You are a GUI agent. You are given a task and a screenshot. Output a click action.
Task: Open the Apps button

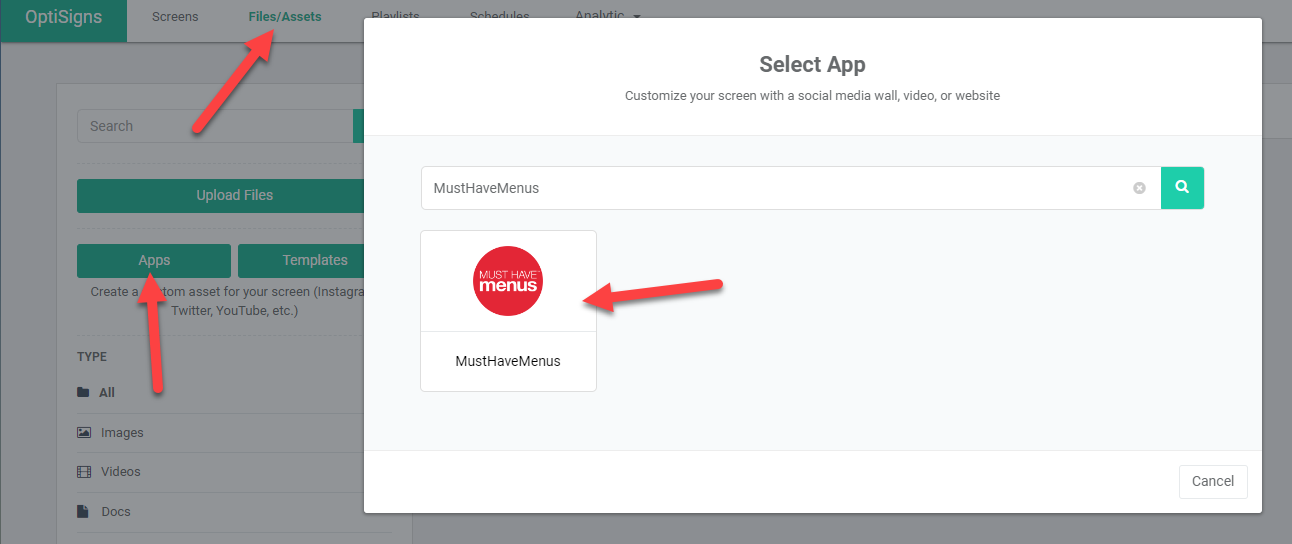(x=154, y=260)
